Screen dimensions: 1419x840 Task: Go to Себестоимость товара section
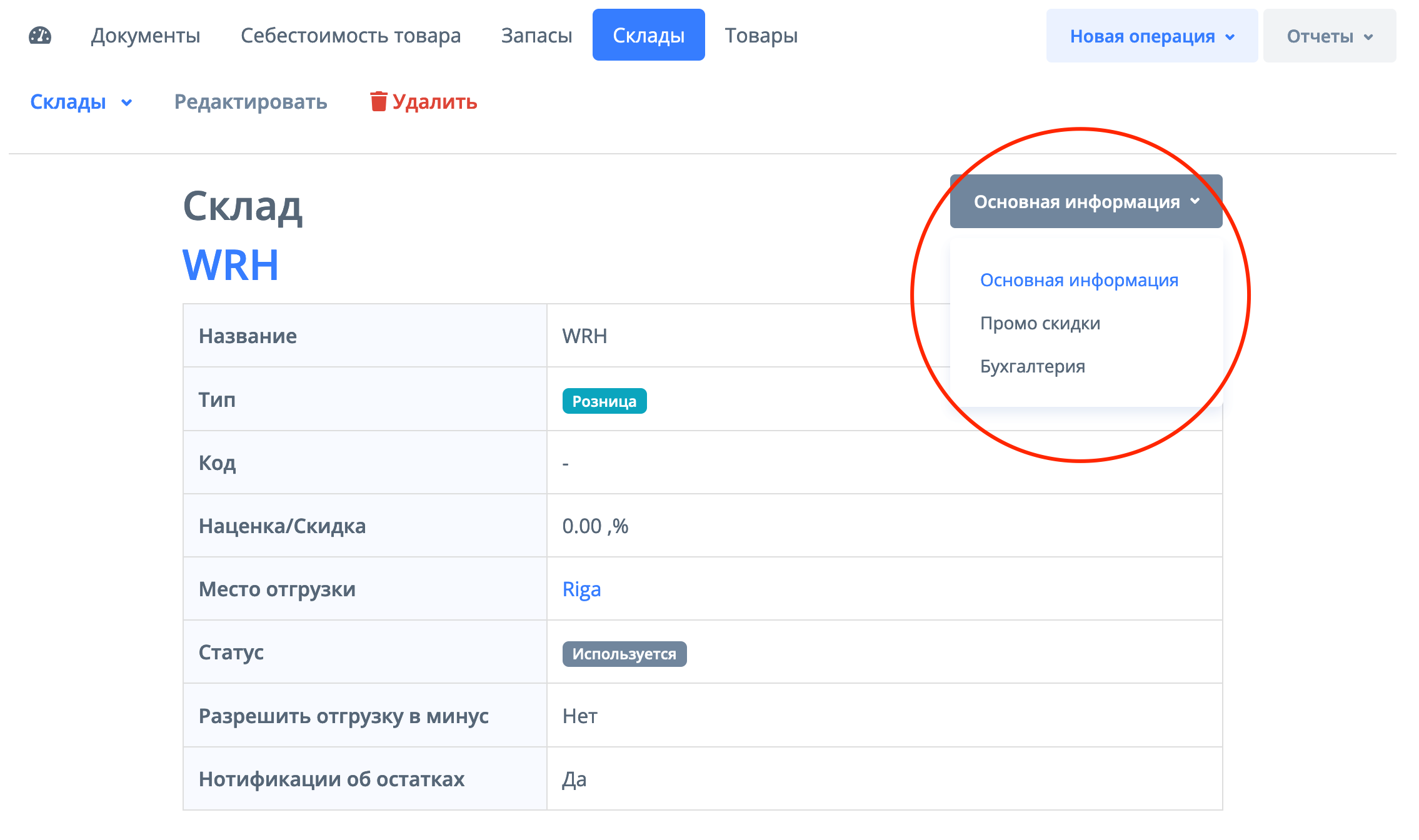(x=351, y=36)
